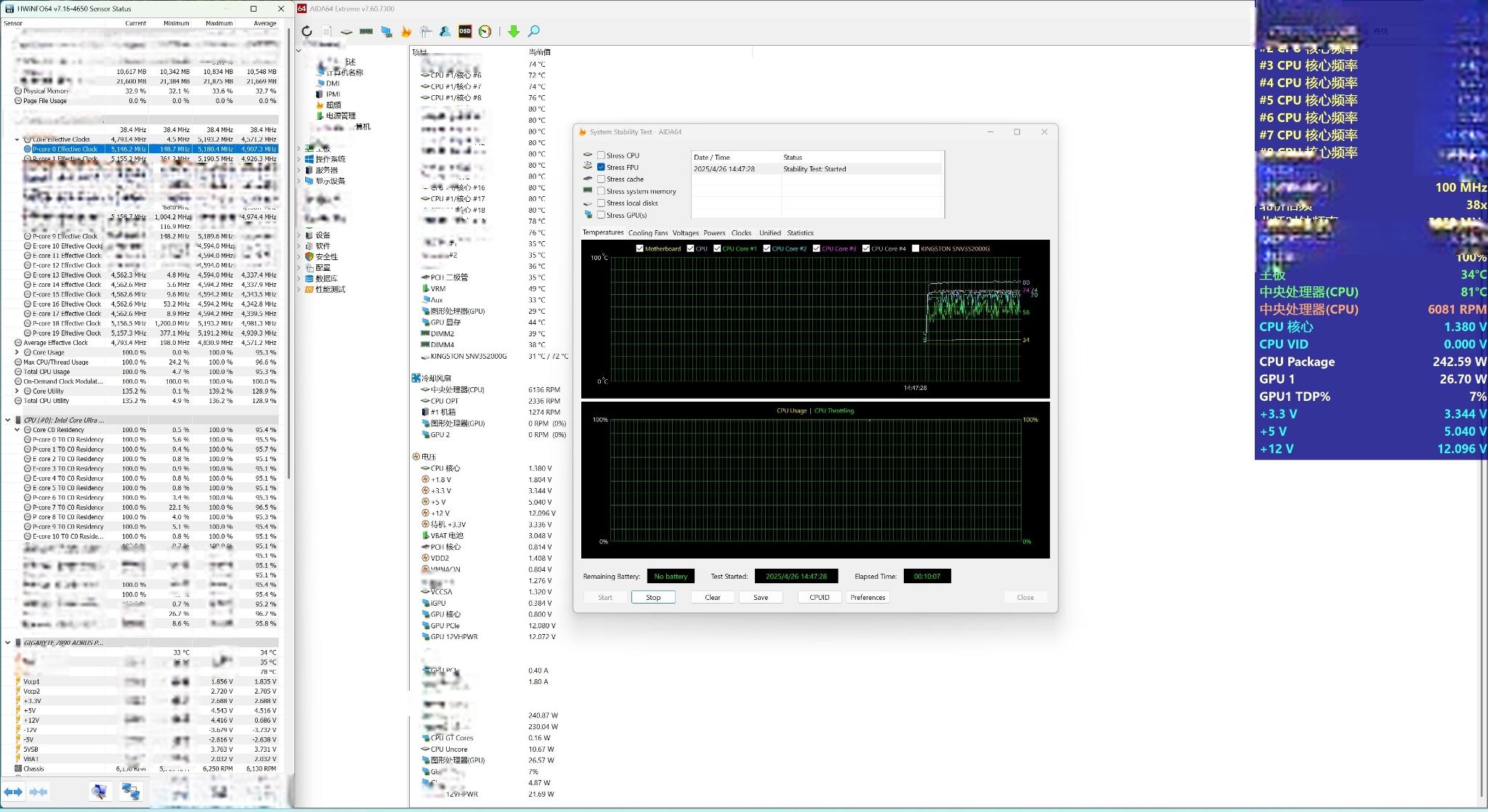1488x812 pixels.
Task: Click the Refresh icon in AIDA64 toolbar
Action: [x=307, y=31]
